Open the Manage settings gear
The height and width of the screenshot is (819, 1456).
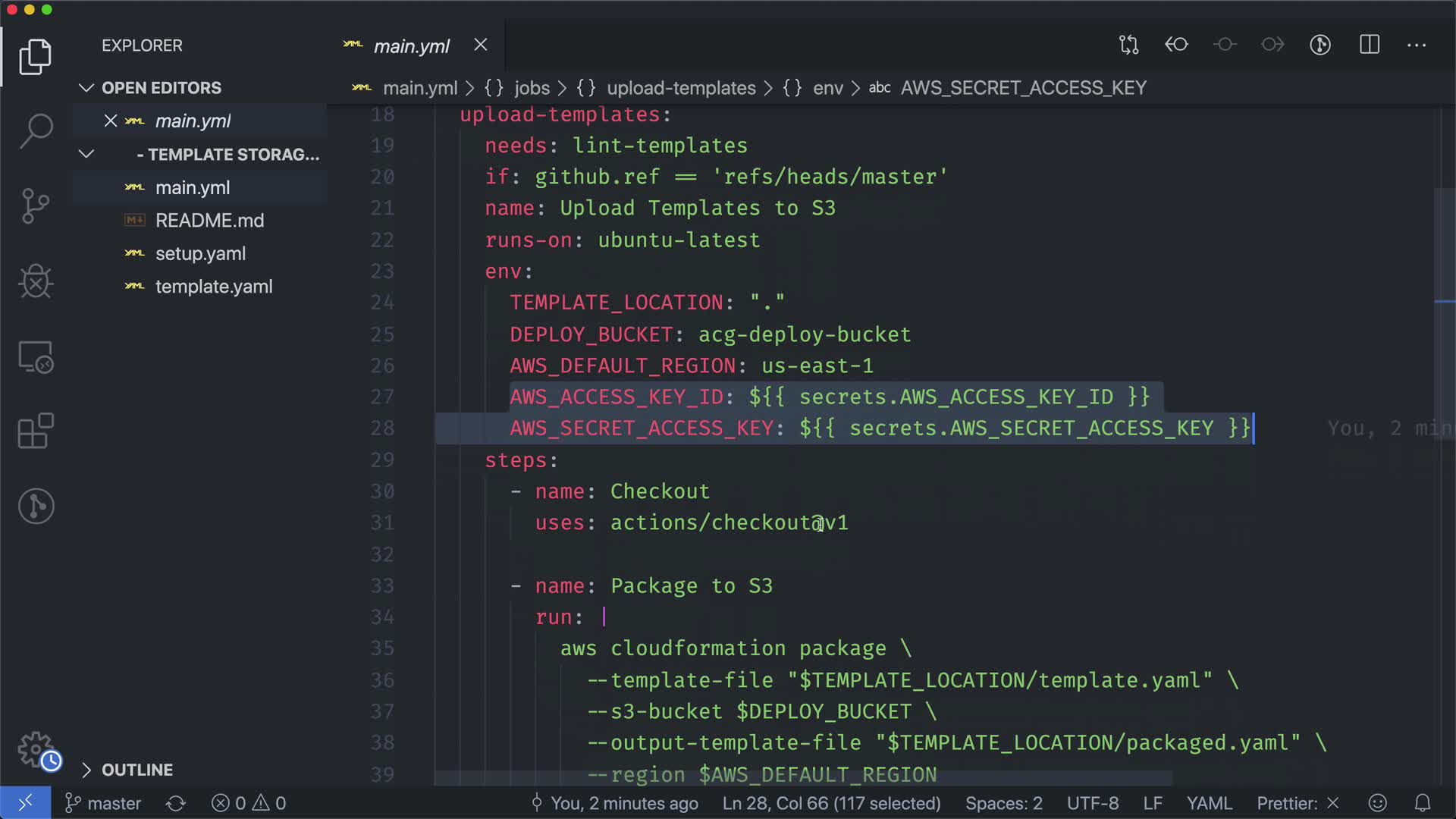pos(36,749)
